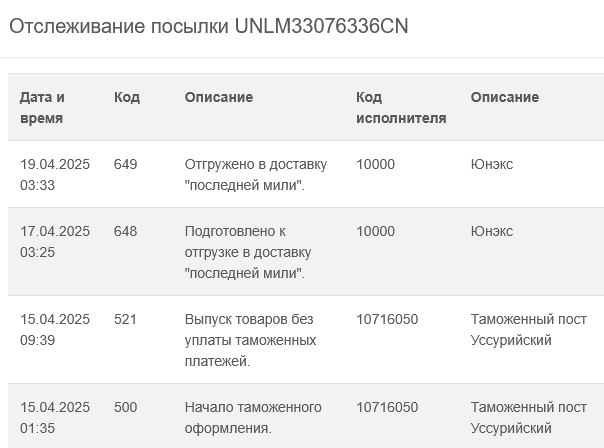The image size is (604, 448).
Task: Click "Подготовлено к отгрузке" description text
Action: 248,251
